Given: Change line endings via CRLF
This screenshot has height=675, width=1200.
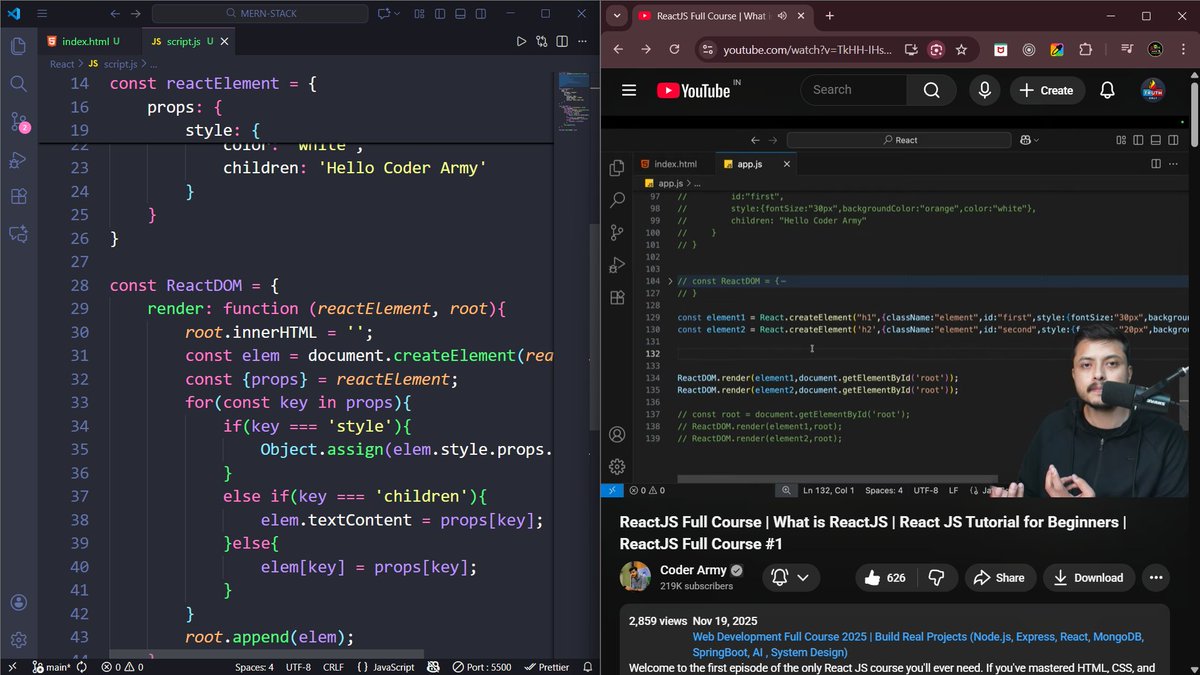Looking at the screenshot, I should point(333,667).
